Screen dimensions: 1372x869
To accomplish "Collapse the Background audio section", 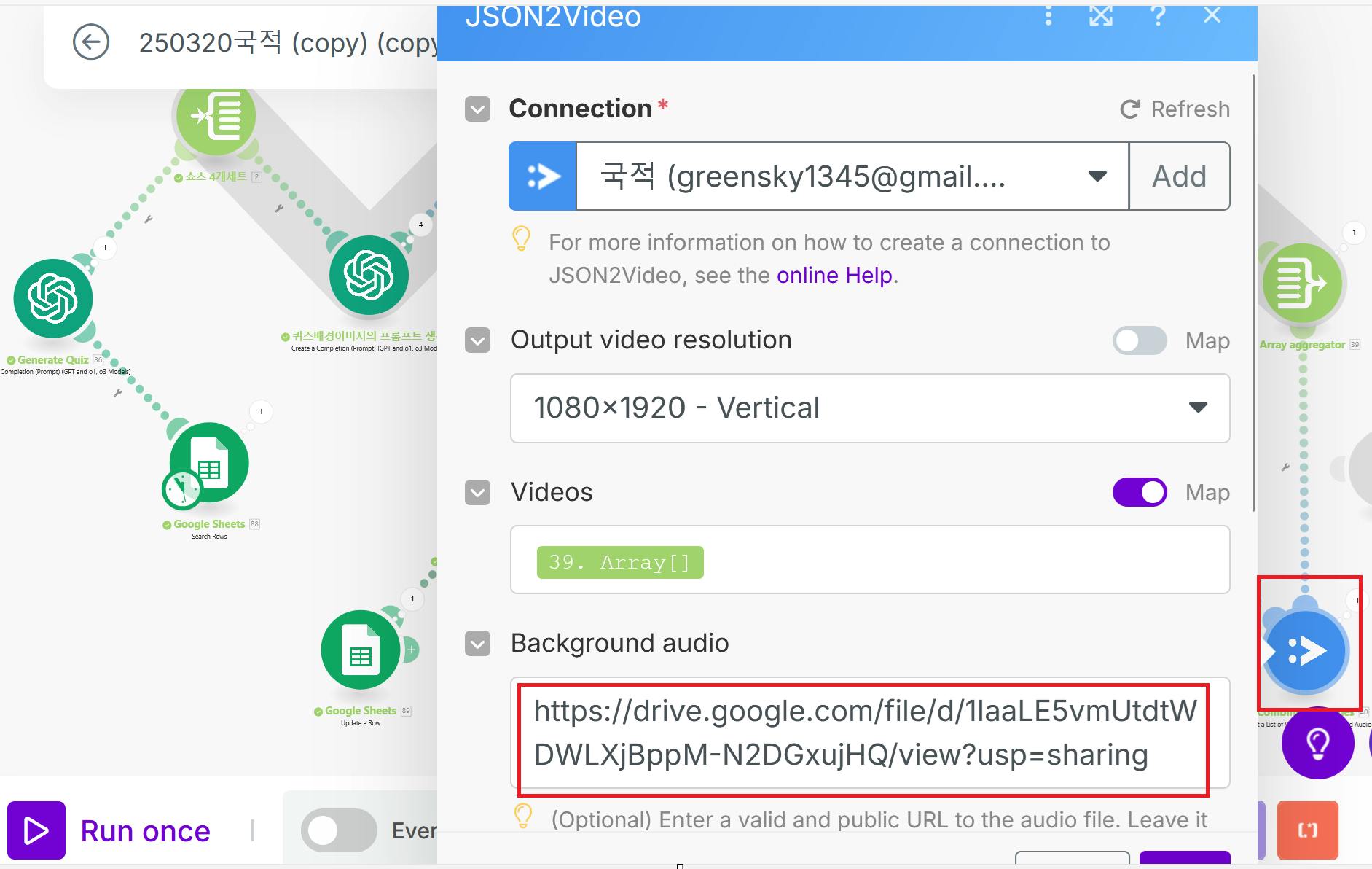I will pyautogui.click(x=477, y=644).
